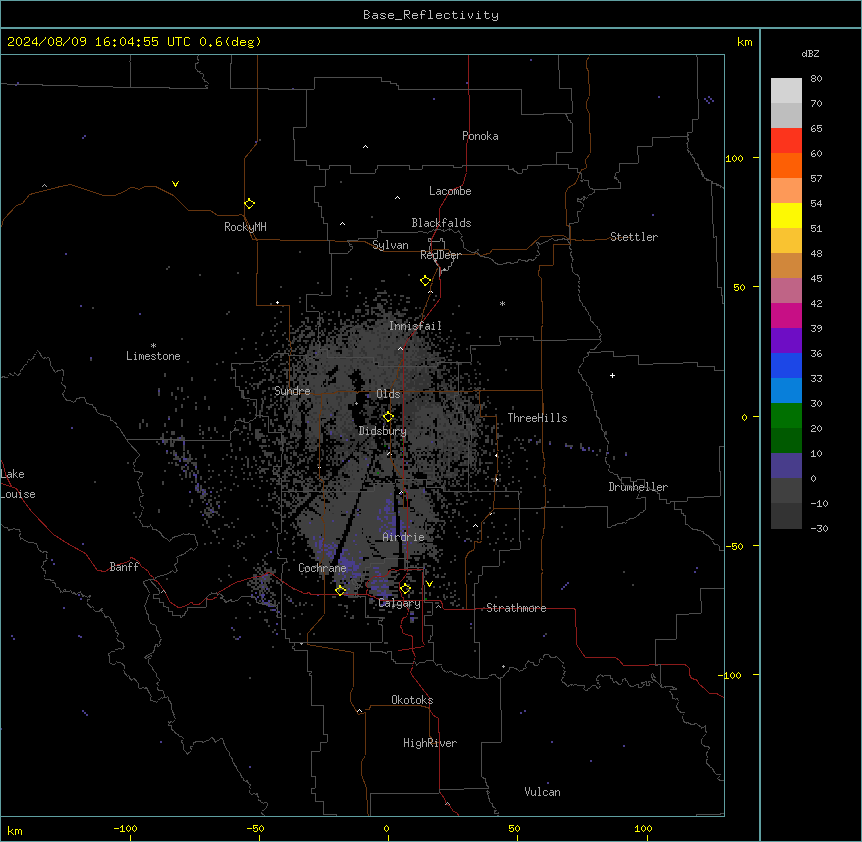
Task: Click the pink 45-42 dBZ legend swatch
Action: [786, 291]
